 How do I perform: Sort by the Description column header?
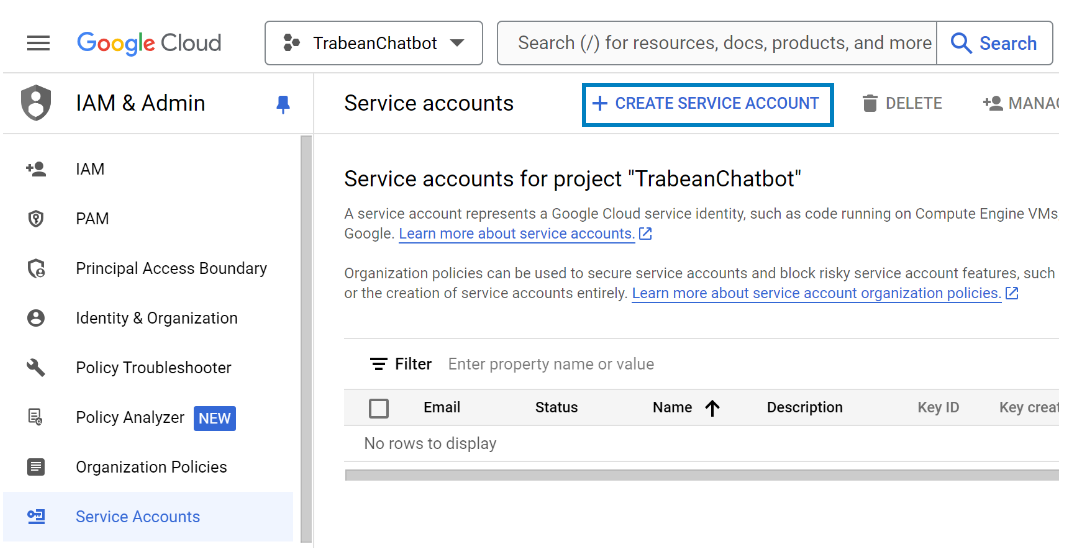tap(805, 408)
